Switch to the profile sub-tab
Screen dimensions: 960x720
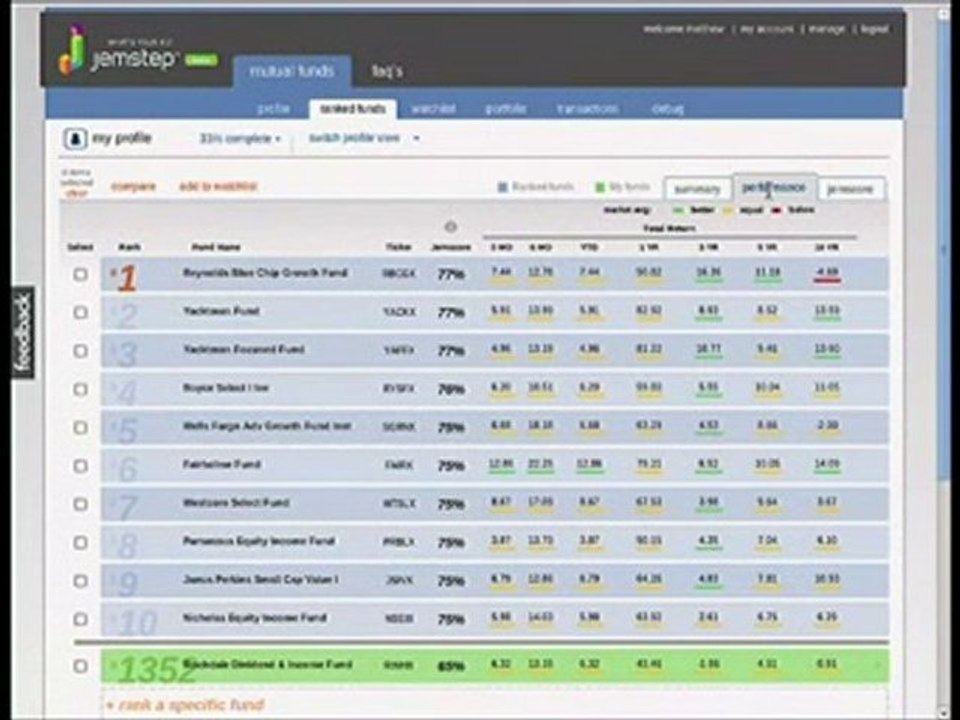[273, 109]
